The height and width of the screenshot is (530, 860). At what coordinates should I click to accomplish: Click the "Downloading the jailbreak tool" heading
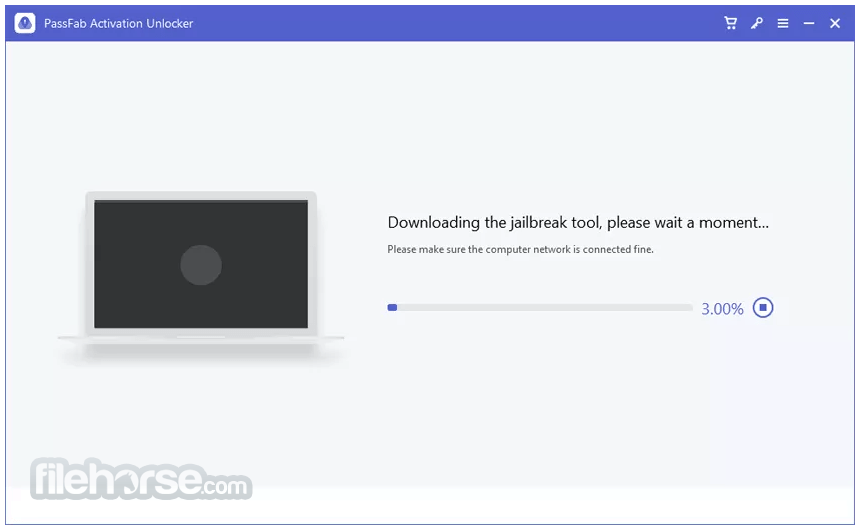click(x=578, y=223)
